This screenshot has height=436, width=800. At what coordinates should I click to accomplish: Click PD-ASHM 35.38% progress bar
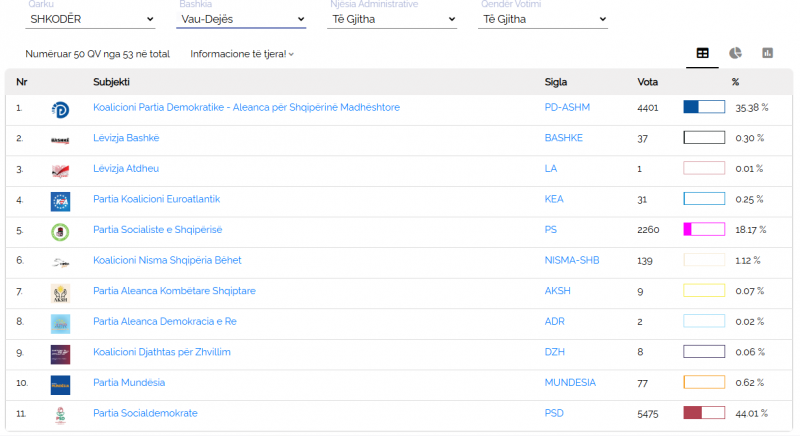tap(704, 107)
